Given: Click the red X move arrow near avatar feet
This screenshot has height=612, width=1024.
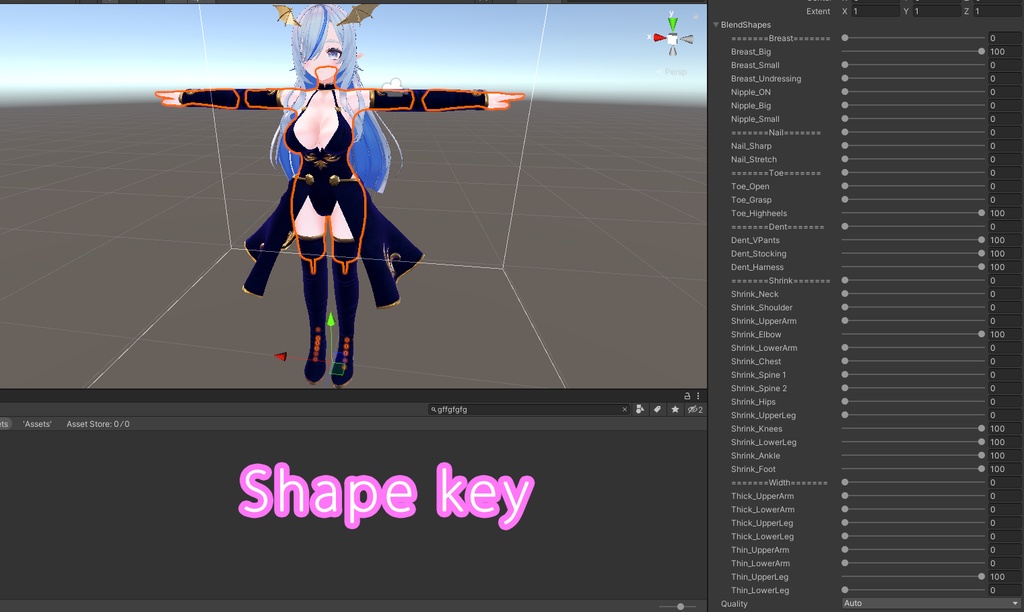Looking at the screenshot, I should [x=281, y=356].
